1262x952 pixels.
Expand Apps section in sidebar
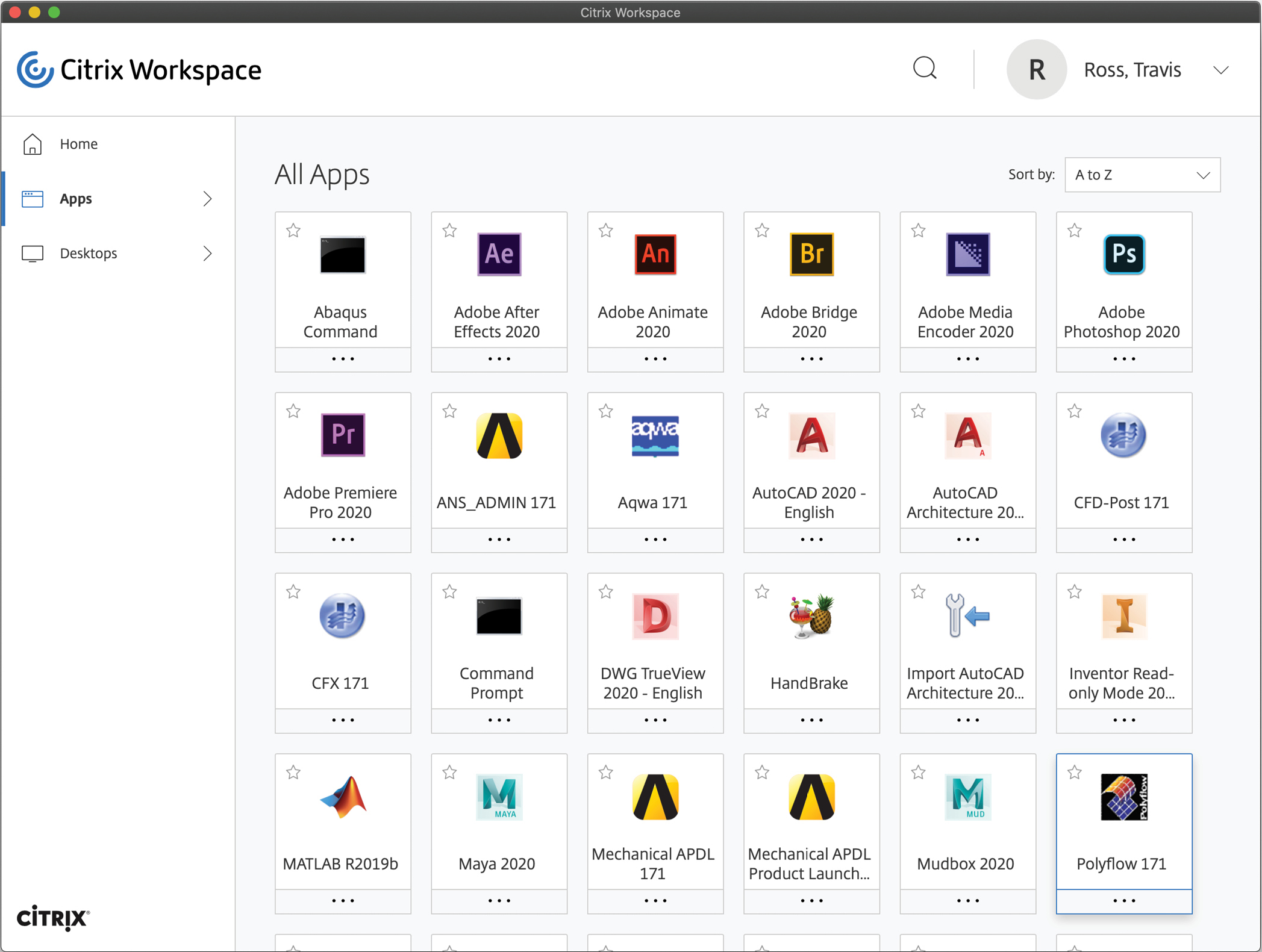[x=207, y=198]
